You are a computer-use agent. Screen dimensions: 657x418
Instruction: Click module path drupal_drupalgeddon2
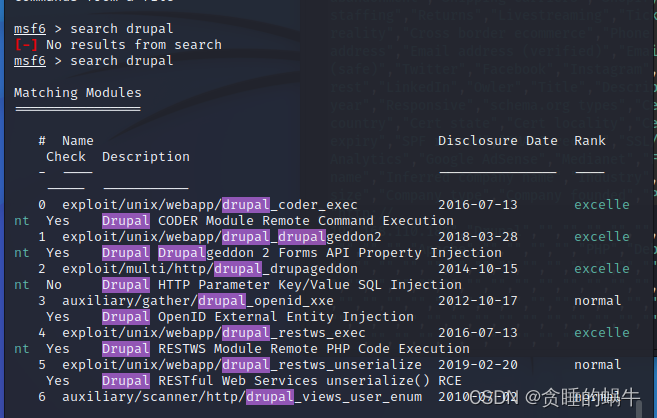point(222,237)
